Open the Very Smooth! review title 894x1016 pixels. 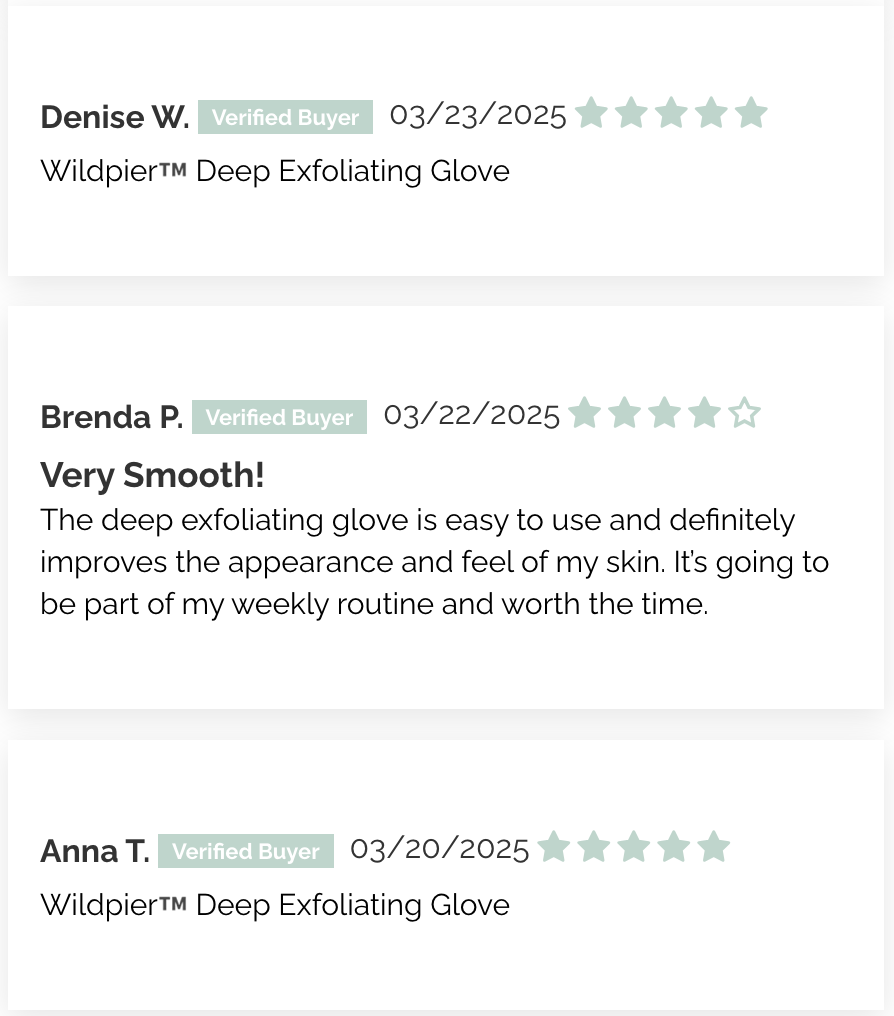[152, 475]
